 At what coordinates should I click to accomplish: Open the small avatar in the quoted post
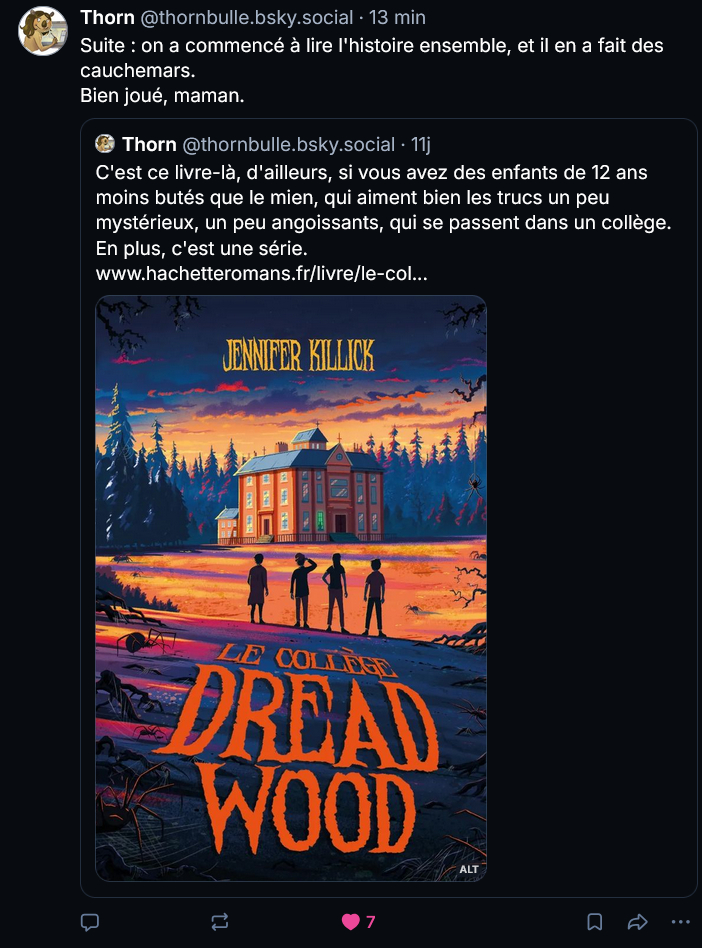pos(105,144)
